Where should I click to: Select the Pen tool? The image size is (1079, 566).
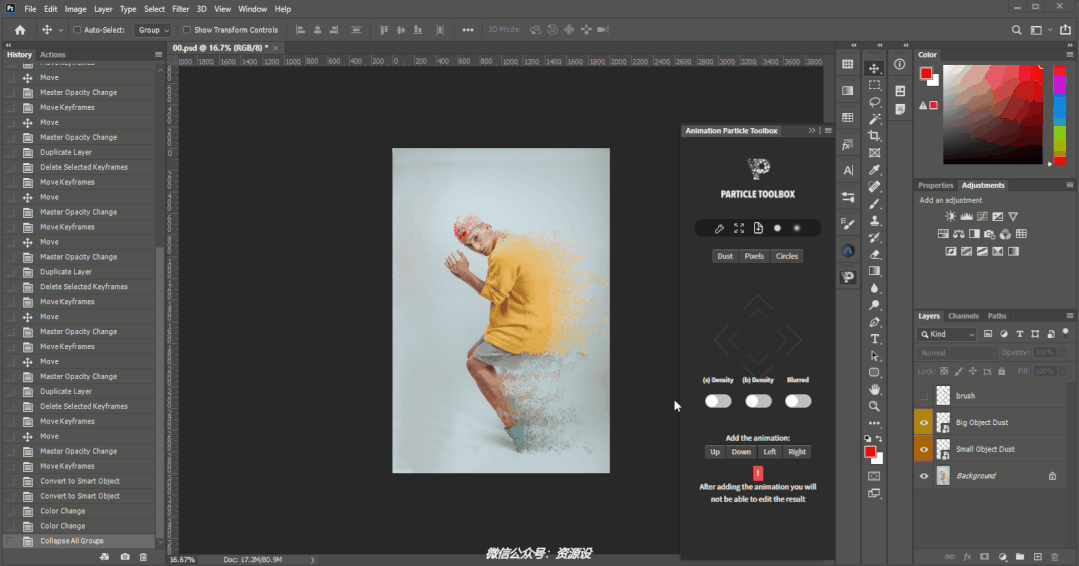874,322
